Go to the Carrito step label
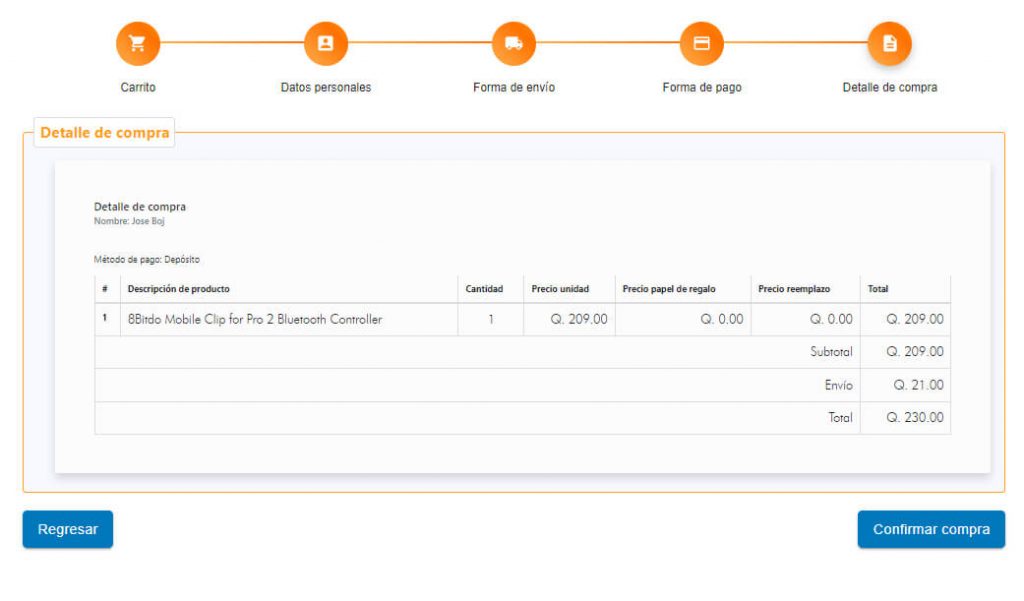1024x601 pixels. click(x=138, y=88)
